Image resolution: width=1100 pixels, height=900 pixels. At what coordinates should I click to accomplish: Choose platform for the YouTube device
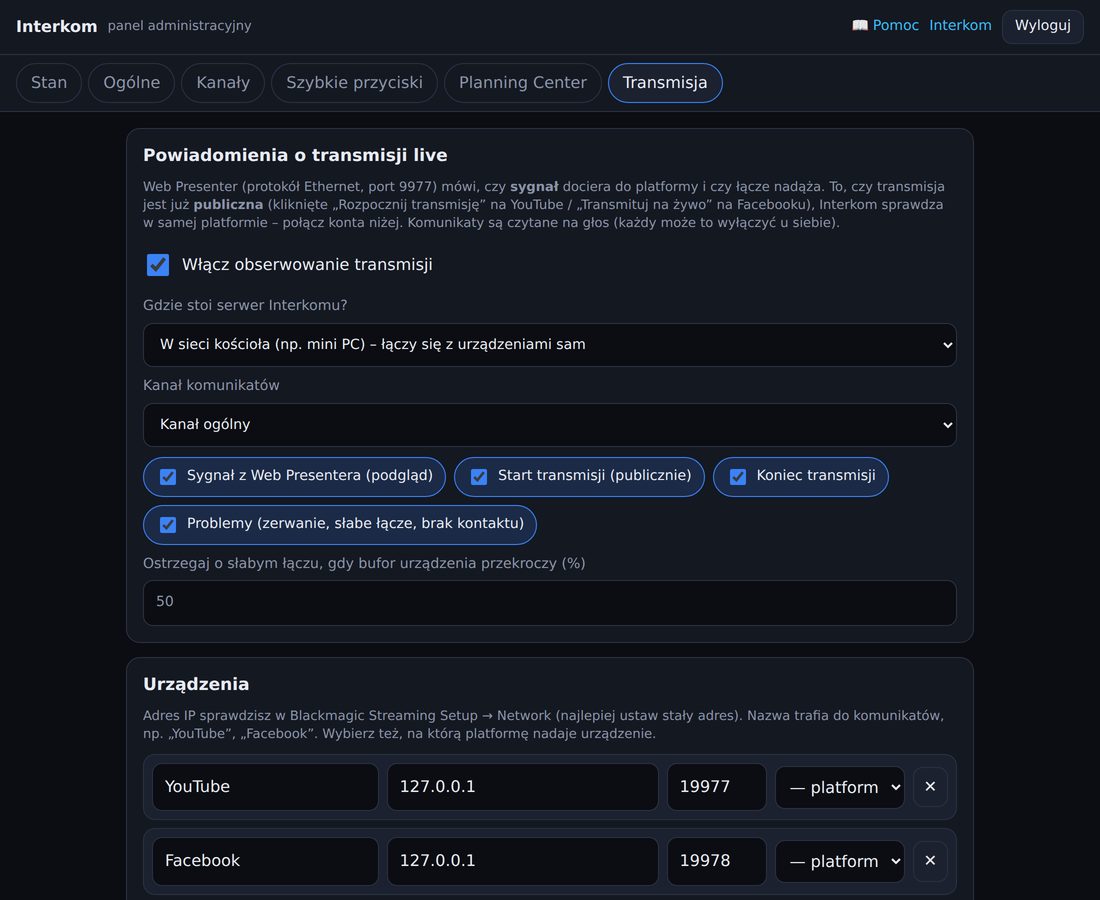840,787
